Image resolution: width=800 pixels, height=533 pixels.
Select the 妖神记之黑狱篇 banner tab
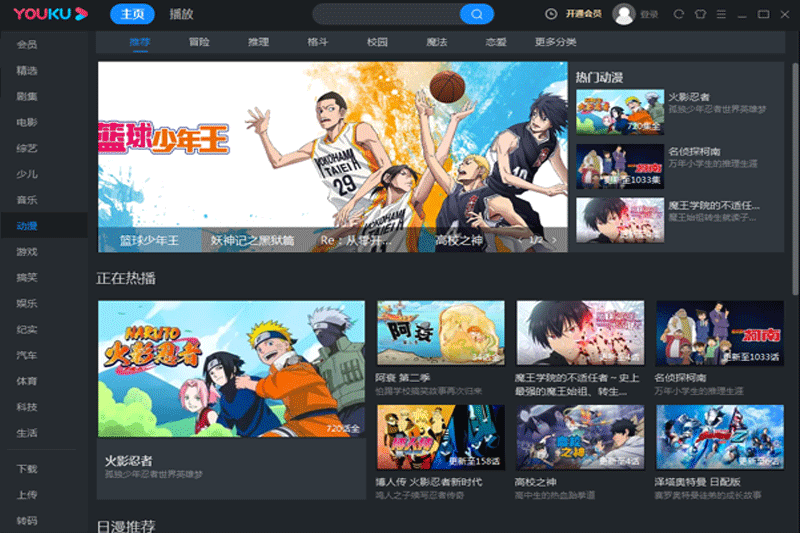click(x=253, y=240)
